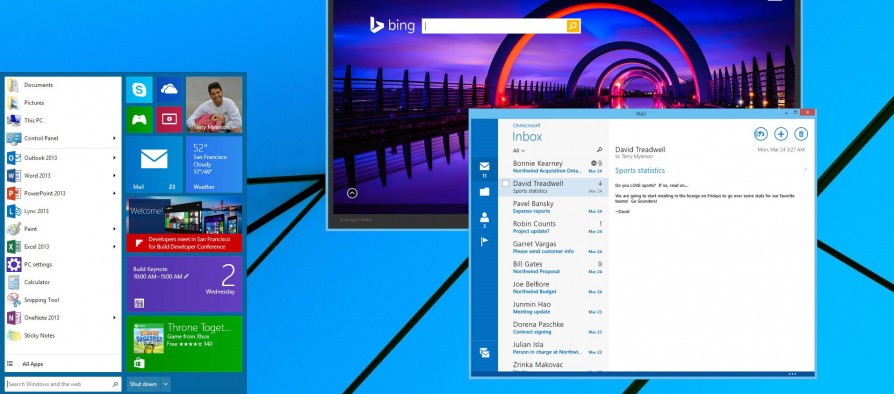Launch Calculator from the Start menu
The width and height of the screenshot is (894, 394).
[x=62, y=282]
